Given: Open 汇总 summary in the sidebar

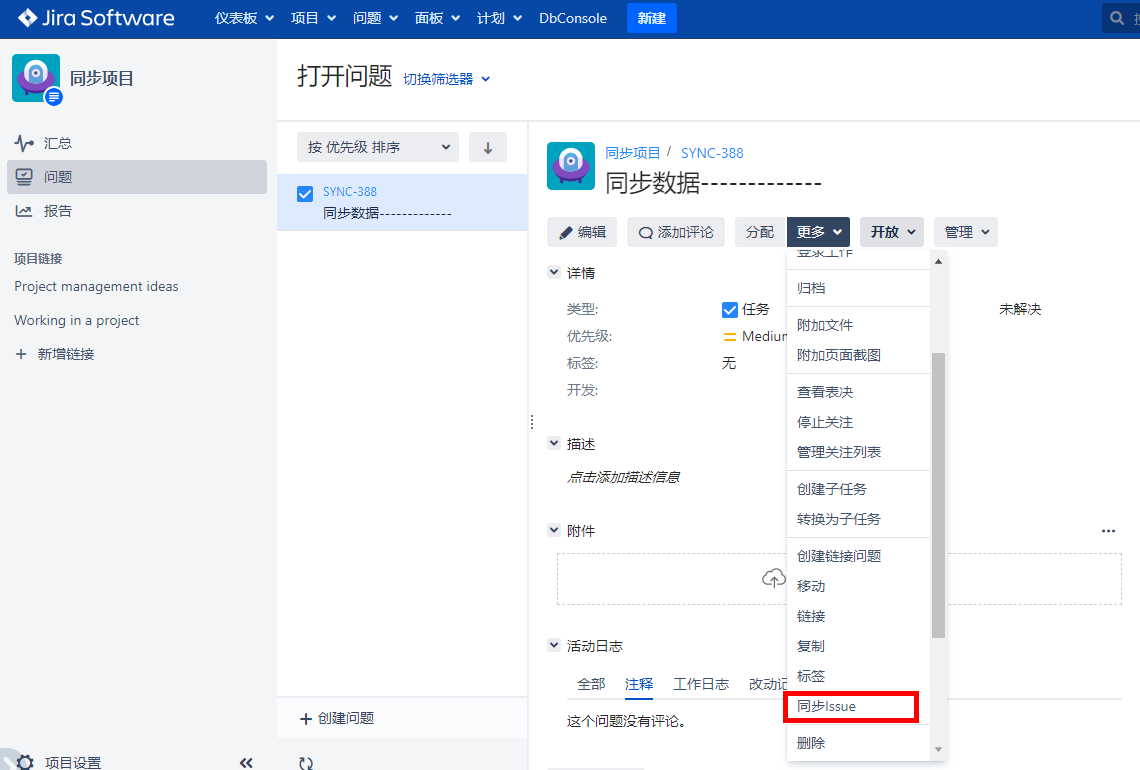Looking at the screenshot, I should (58, 143).
